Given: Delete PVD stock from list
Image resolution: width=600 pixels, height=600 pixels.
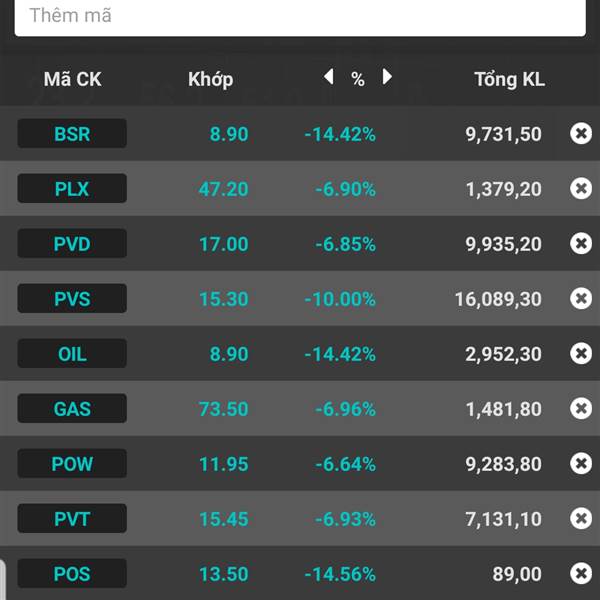Looking at the screenshot, I should (x=581, y=243).
